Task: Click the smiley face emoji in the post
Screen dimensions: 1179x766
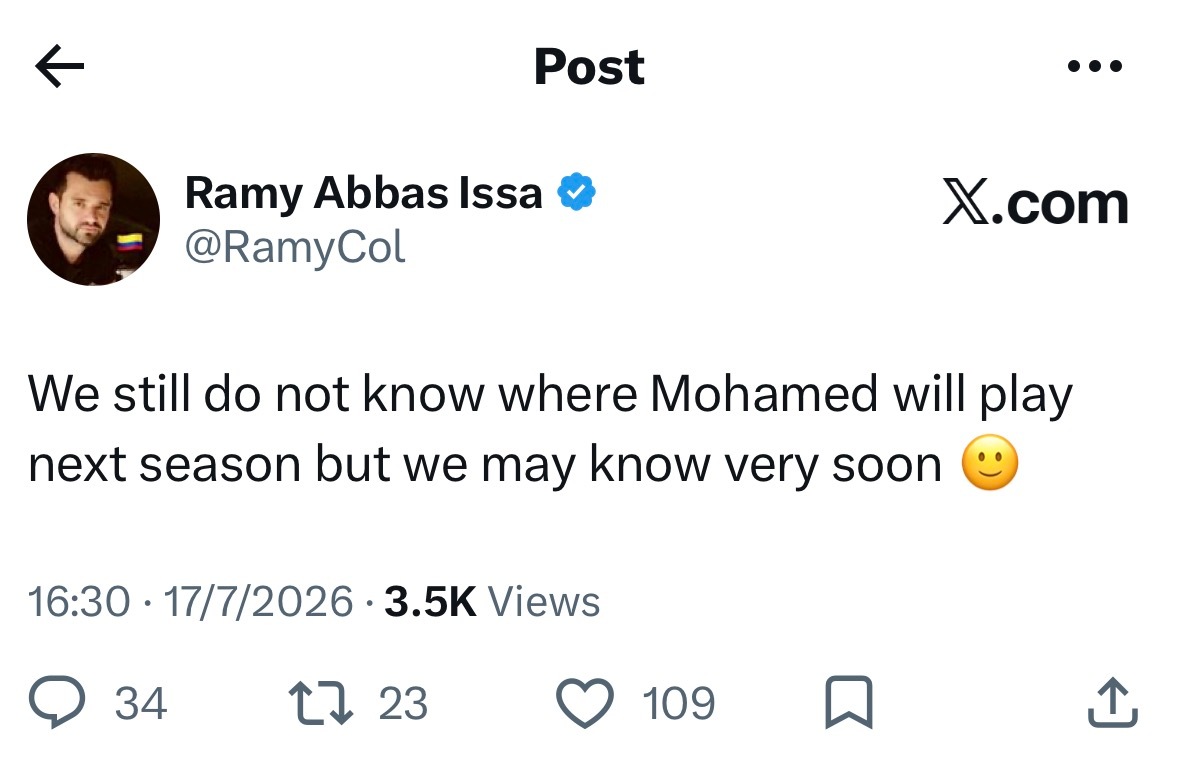Action: [x=990, y=463]
